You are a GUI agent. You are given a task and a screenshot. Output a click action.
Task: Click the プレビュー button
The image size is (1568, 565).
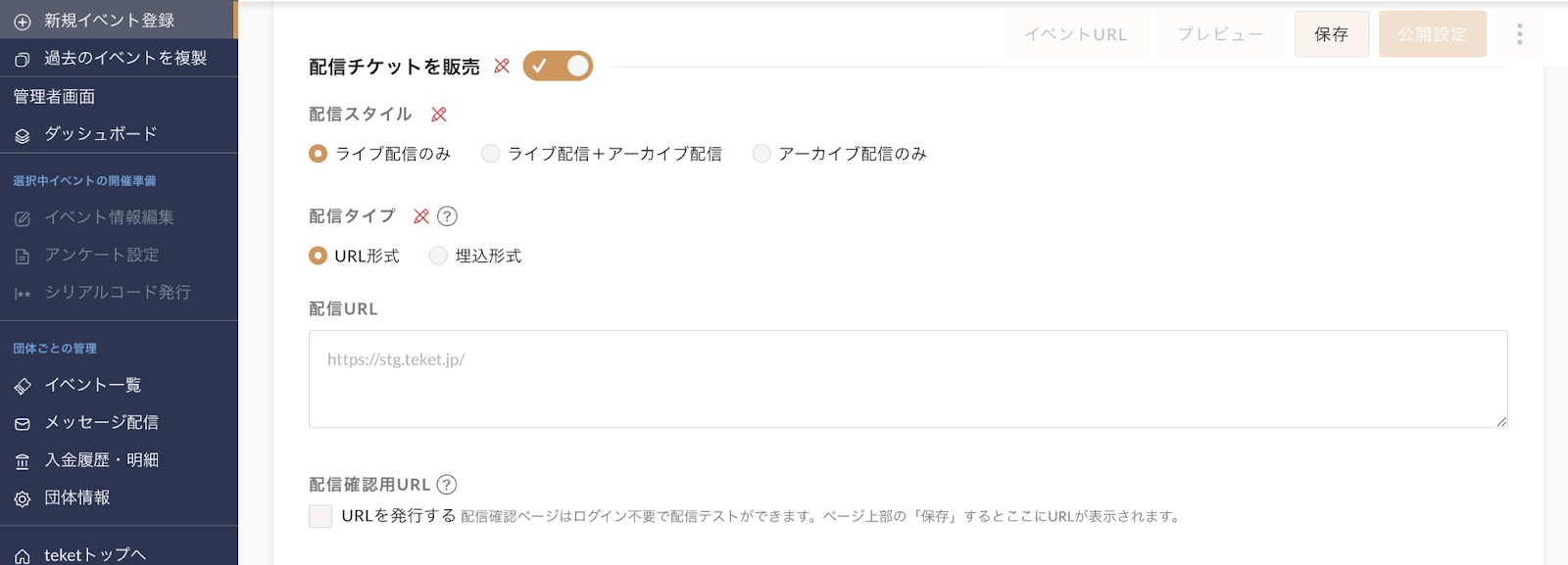[x=1221, y=34]
